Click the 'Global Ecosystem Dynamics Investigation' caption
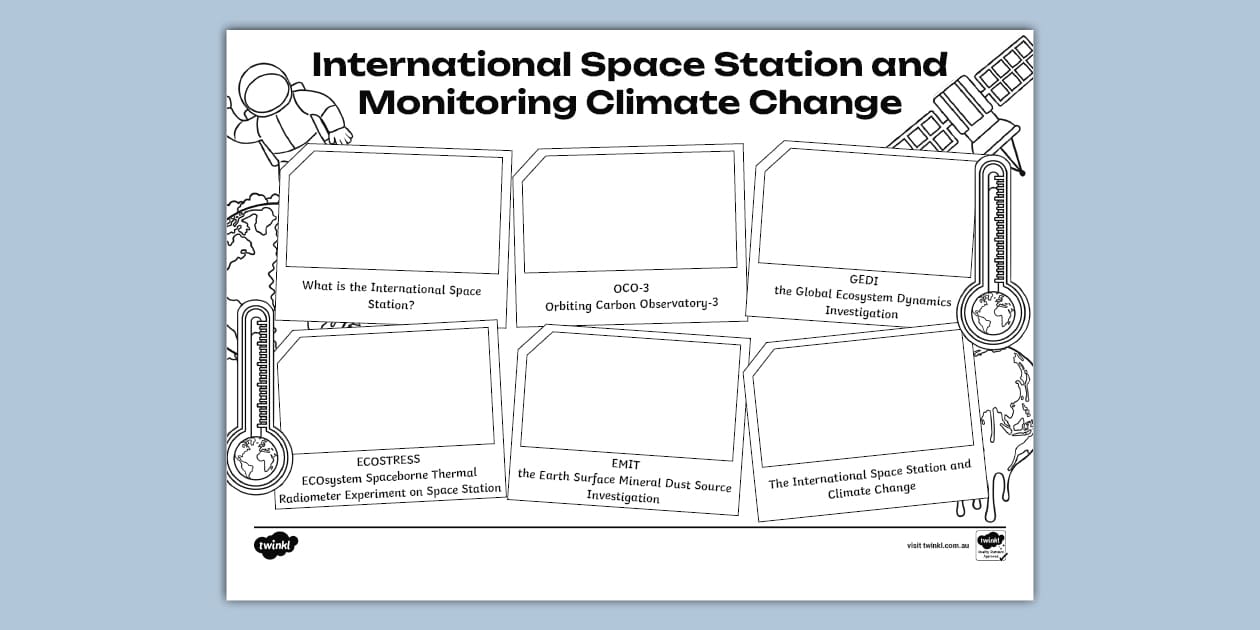Image resolution: width=1260 pixels, height=630 pixels. [x=862, y=303]
